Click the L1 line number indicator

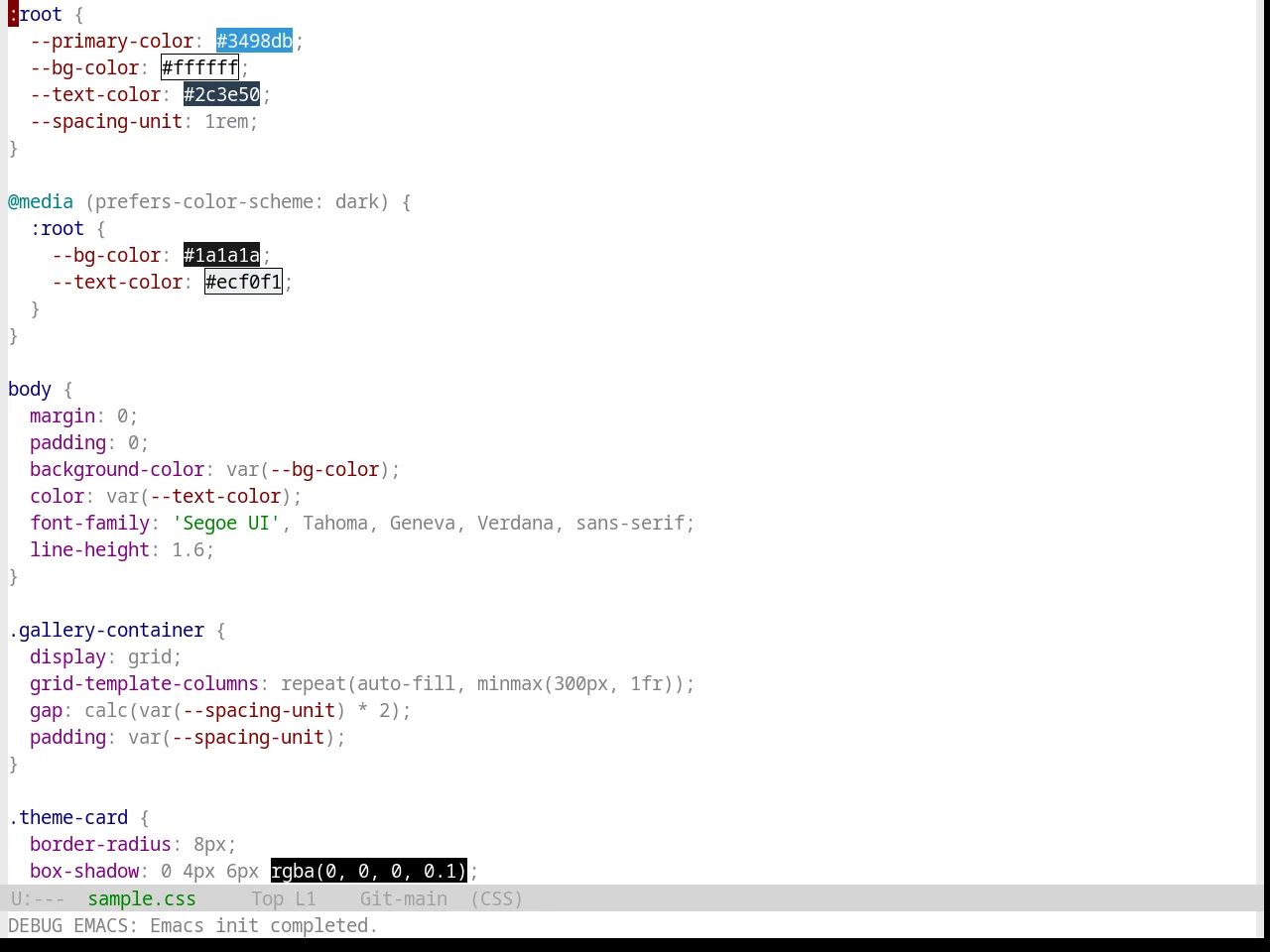(x=306, y=898)
